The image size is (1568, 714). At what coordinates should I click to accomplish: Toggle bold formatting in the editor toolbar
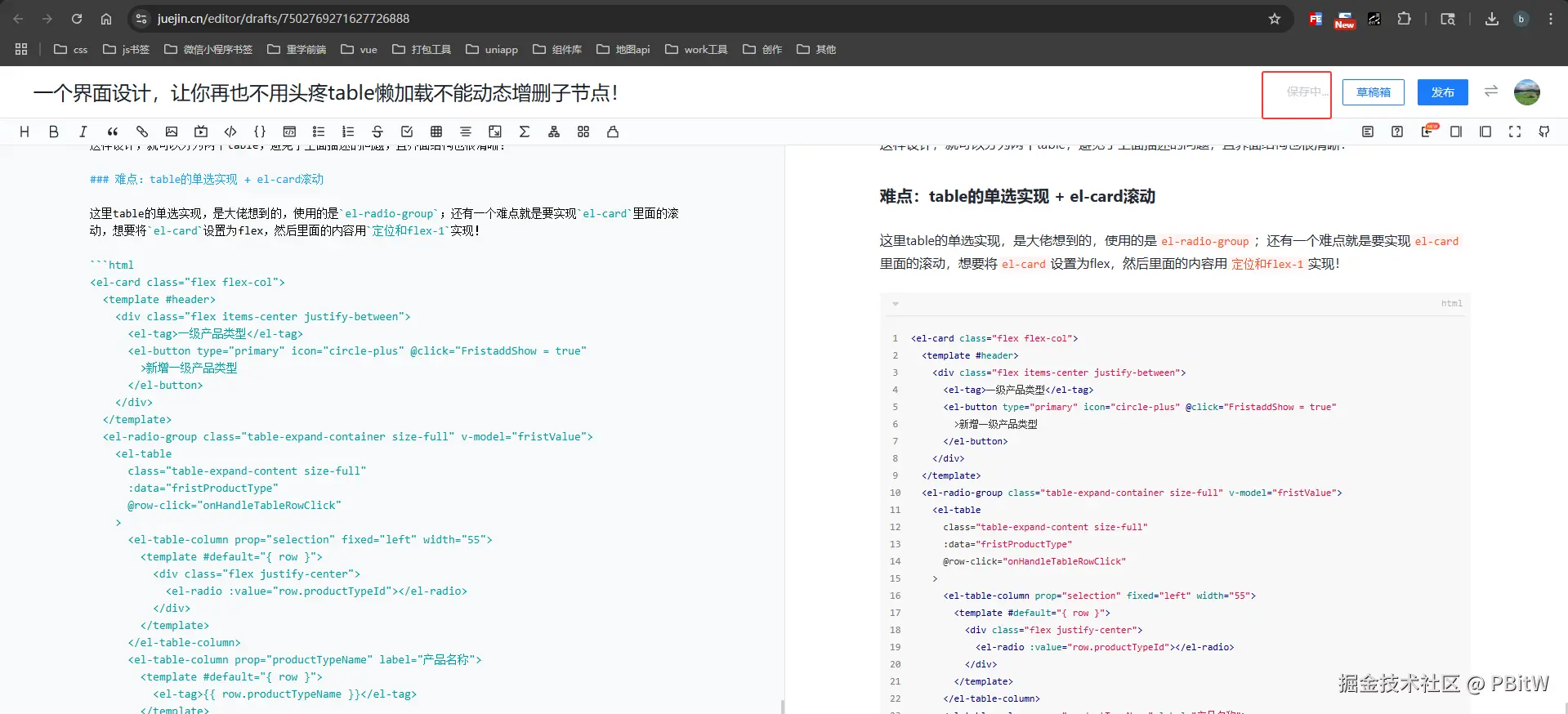click(54, 132)
